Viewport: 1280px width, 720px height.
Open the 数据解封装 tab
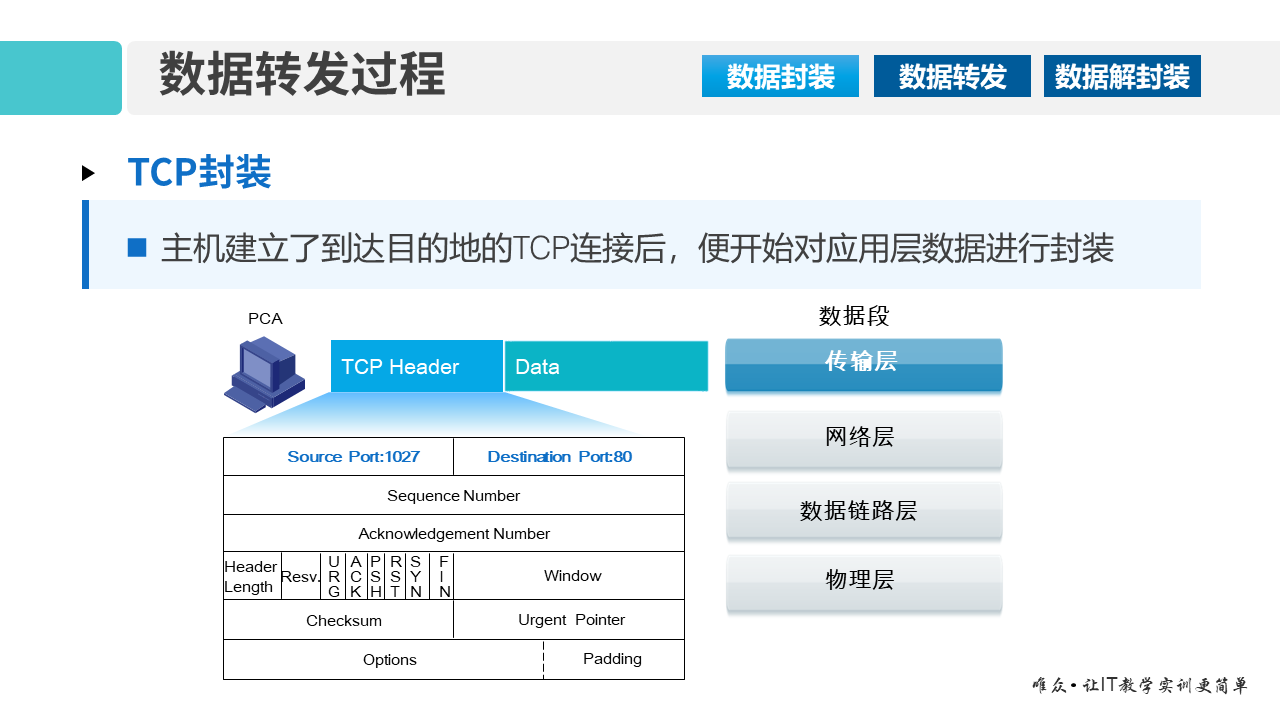tap(1121, 75)
